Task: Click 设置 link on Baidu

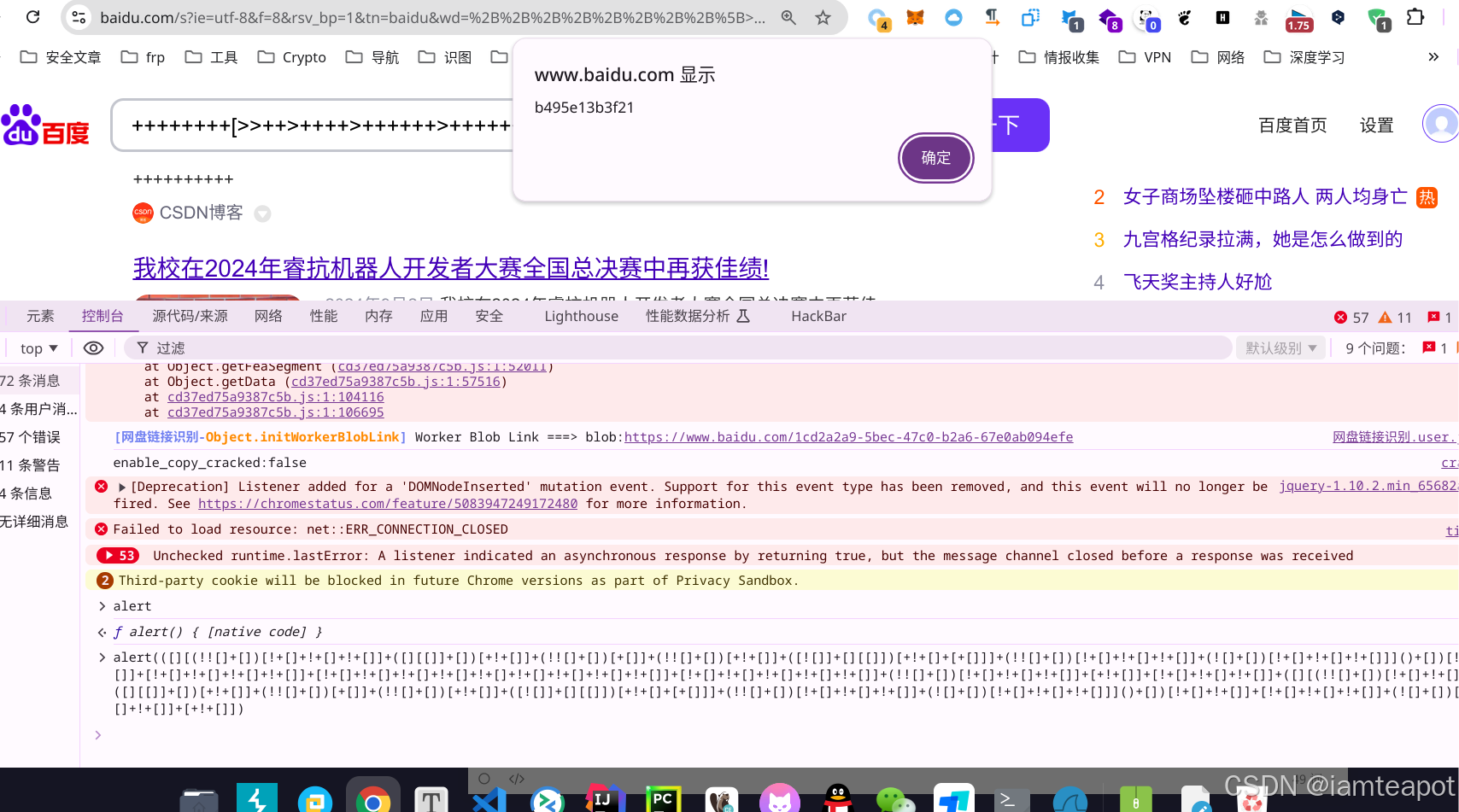Action: [x=1376, y=126]
